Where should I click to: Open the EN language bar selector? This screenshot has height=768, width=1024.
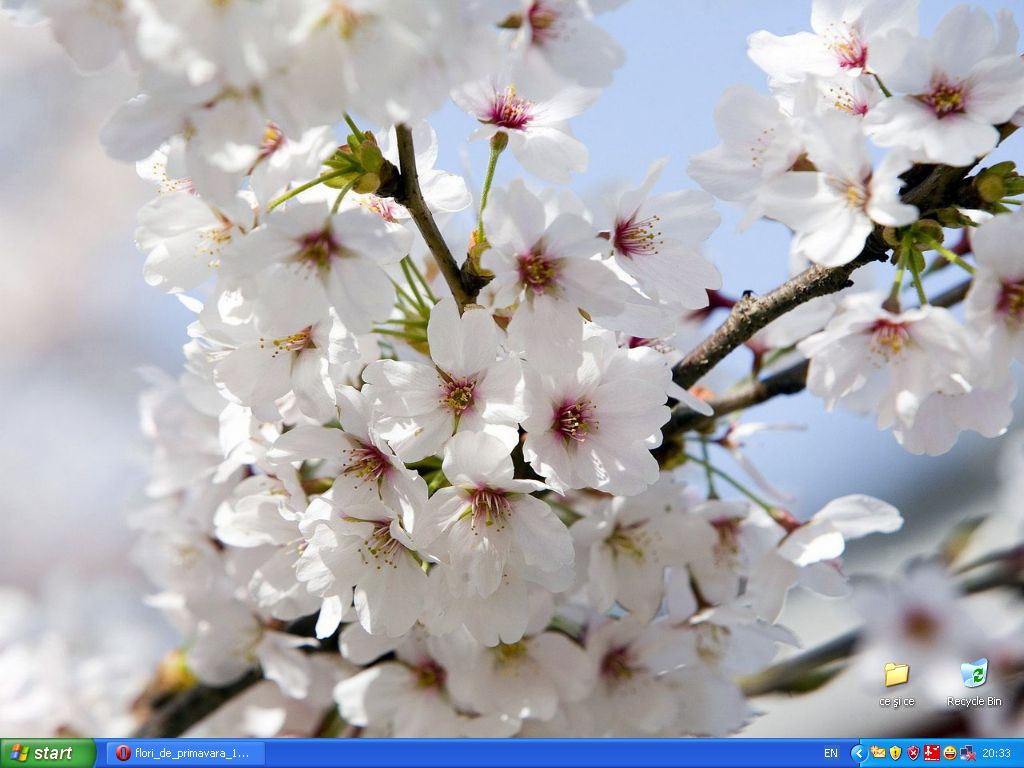click(x=831, y=753)
